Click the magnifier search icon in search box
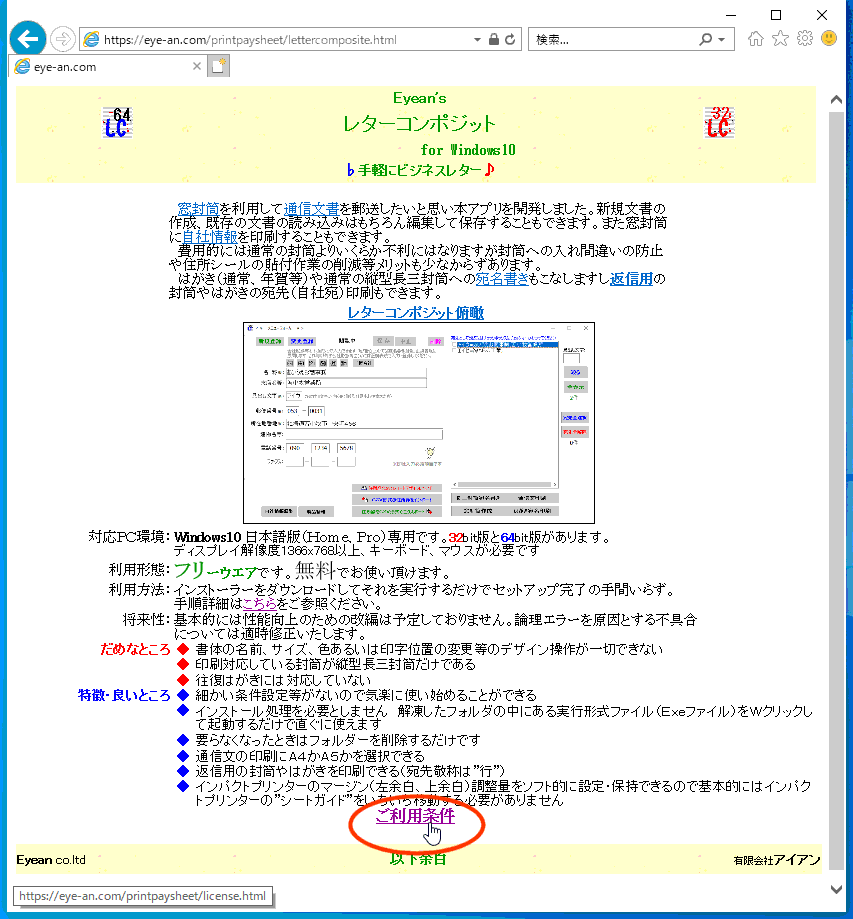Screen dimensions: 853x919 (707, 40)
